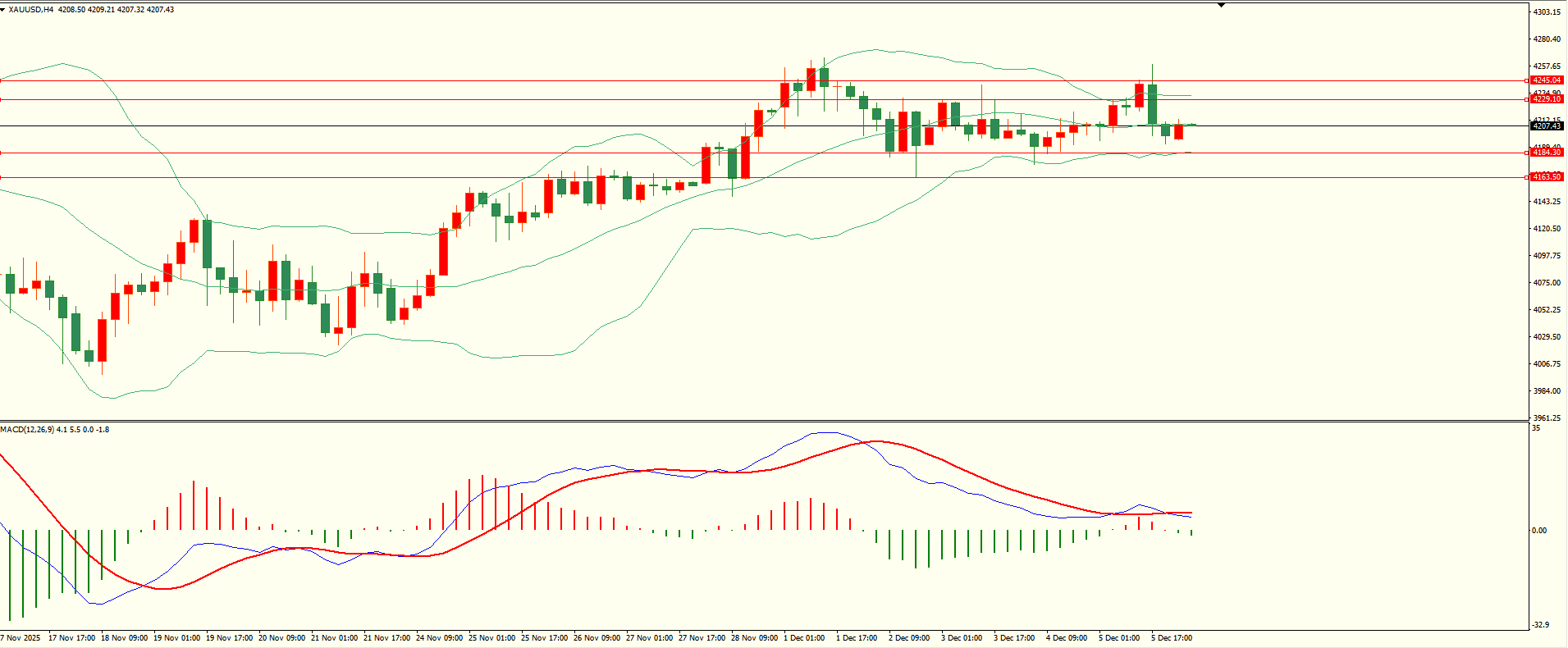The height and width of the screenshot is (648, 1568).
Task: Click the 5 Dec 17:00 time axis label
Action: pyautogui.click(x=1172, y=638)
